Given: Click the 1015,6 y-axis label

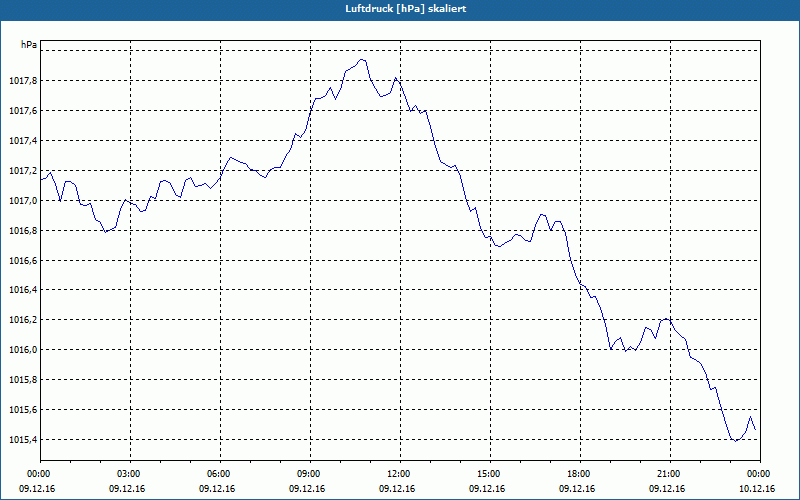Looking at the screenshot, I should coord(23,410).
